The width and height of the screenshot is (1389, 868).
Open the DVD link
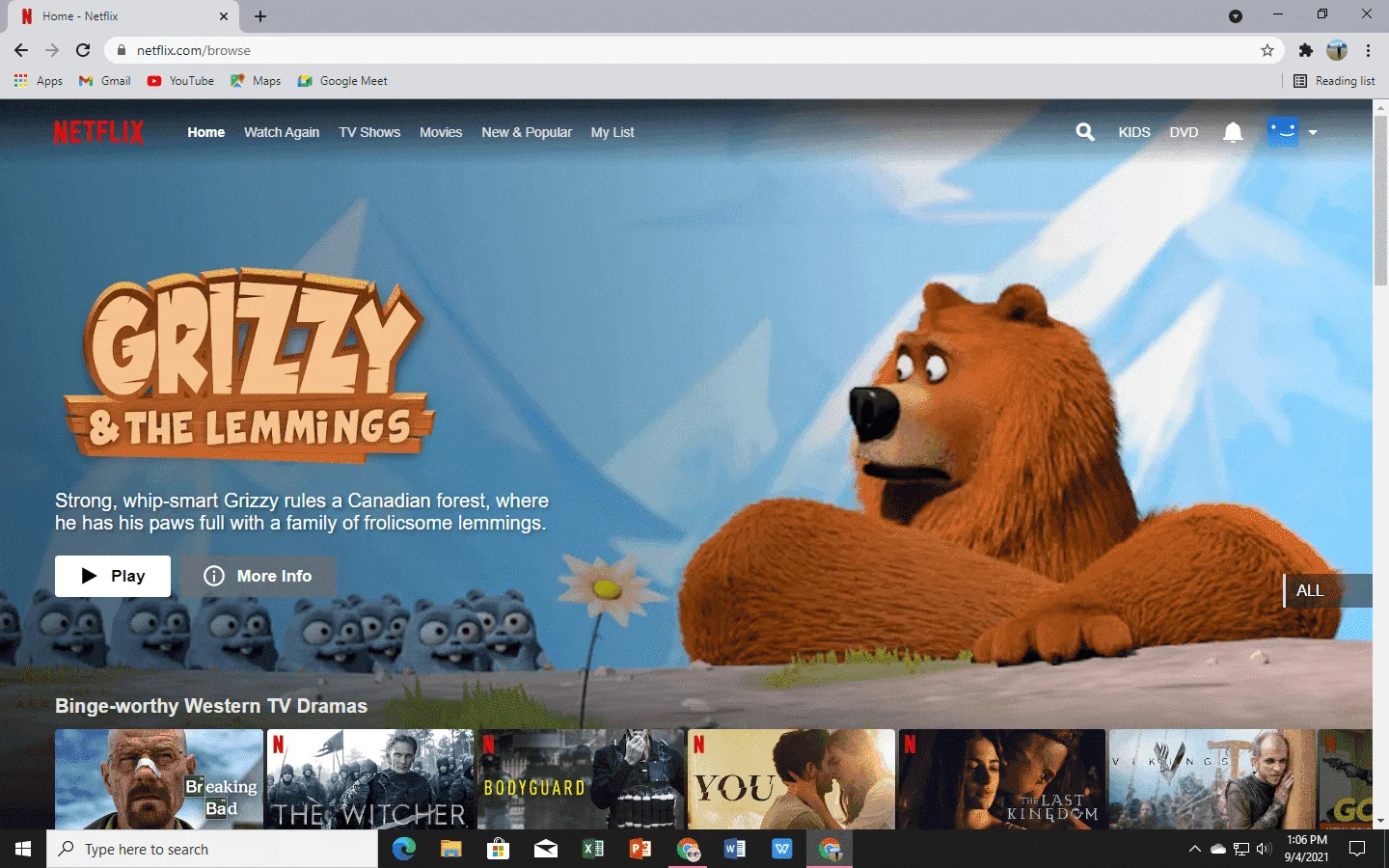pyautogui.click(x=1184, y=132)
